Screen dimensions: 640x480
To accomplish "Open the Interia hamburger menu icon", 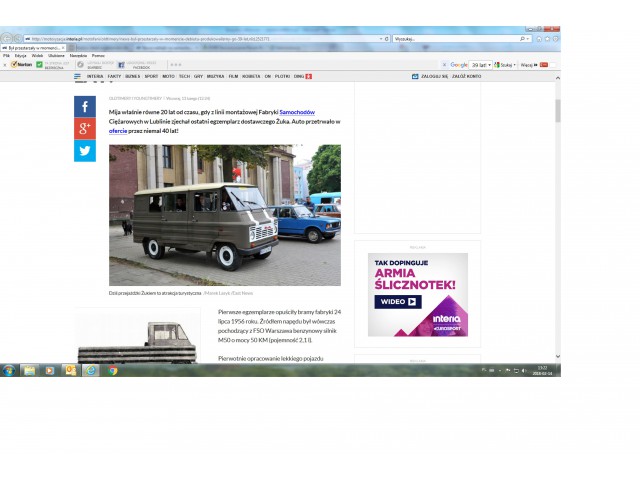I will pyautogui.click(x=77, y=76).
